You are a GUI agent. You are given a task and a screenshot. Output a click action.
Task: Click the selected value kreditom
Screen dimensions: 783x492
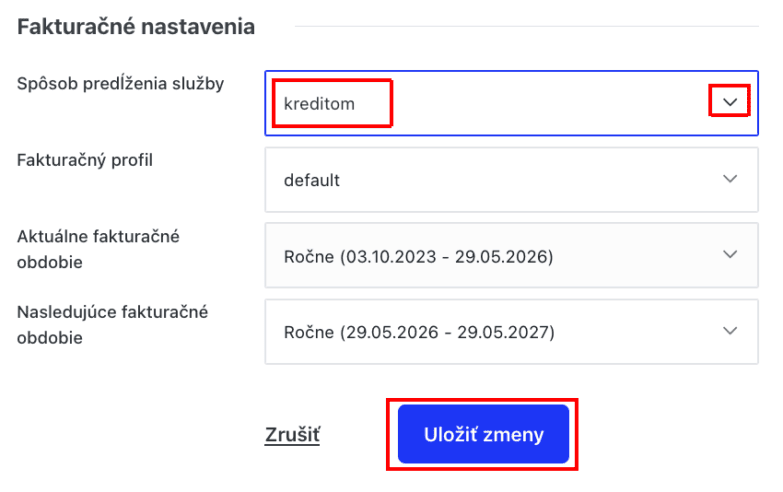pos(319,103)
